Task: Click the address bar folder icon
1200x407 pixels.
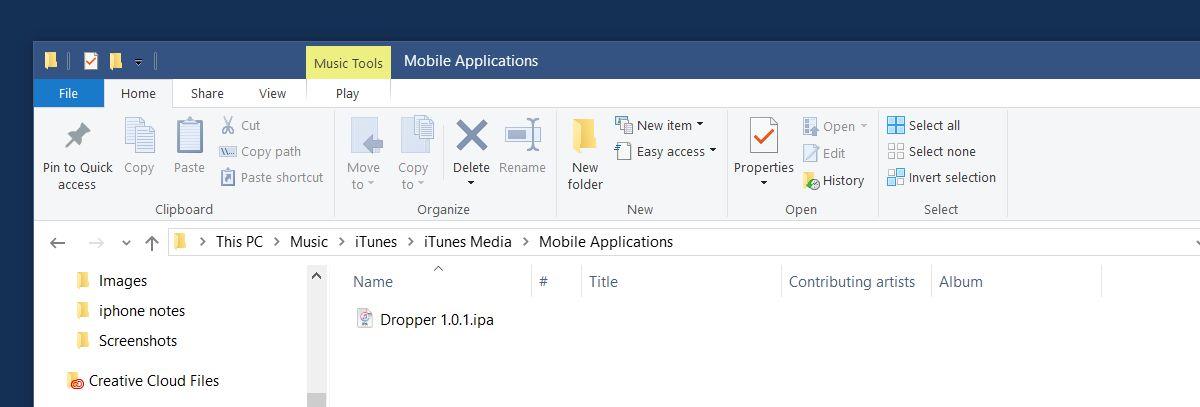Action: (180, 241)
